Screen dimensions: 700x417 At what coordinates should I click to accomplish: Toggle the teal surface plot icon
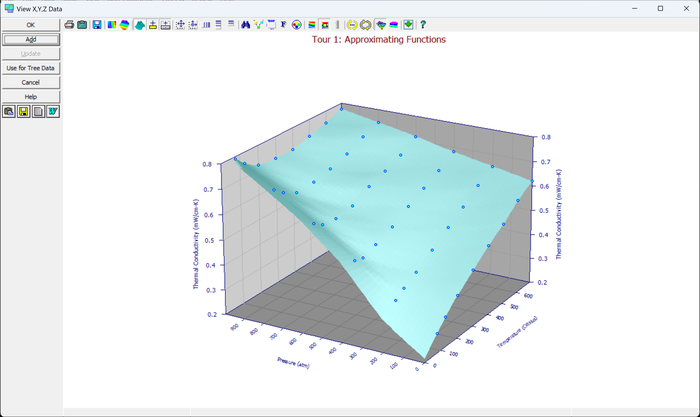coord(140,25)
